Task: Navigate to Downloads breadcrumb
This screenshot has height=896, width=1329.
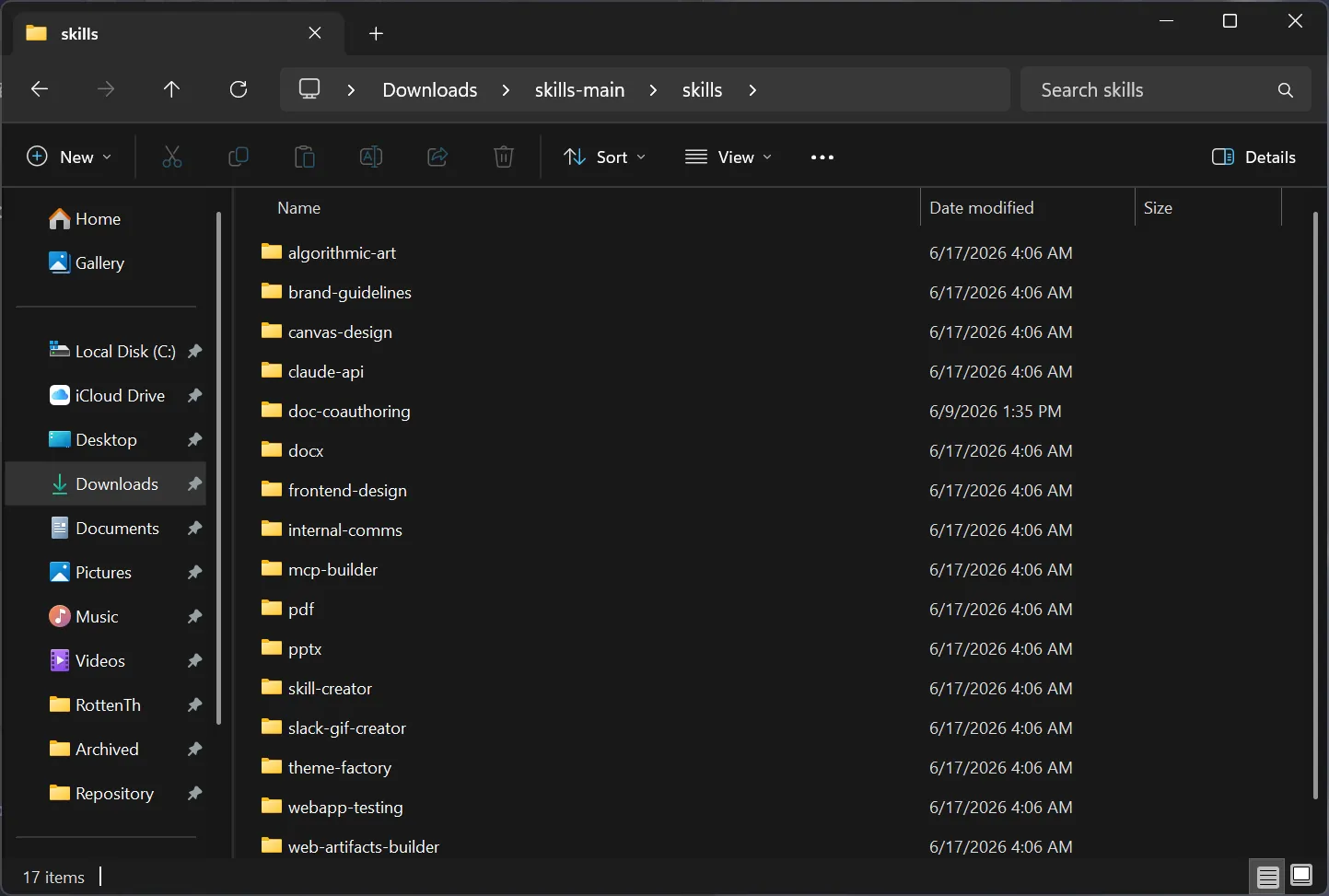Action: click(x=430, y=90)
